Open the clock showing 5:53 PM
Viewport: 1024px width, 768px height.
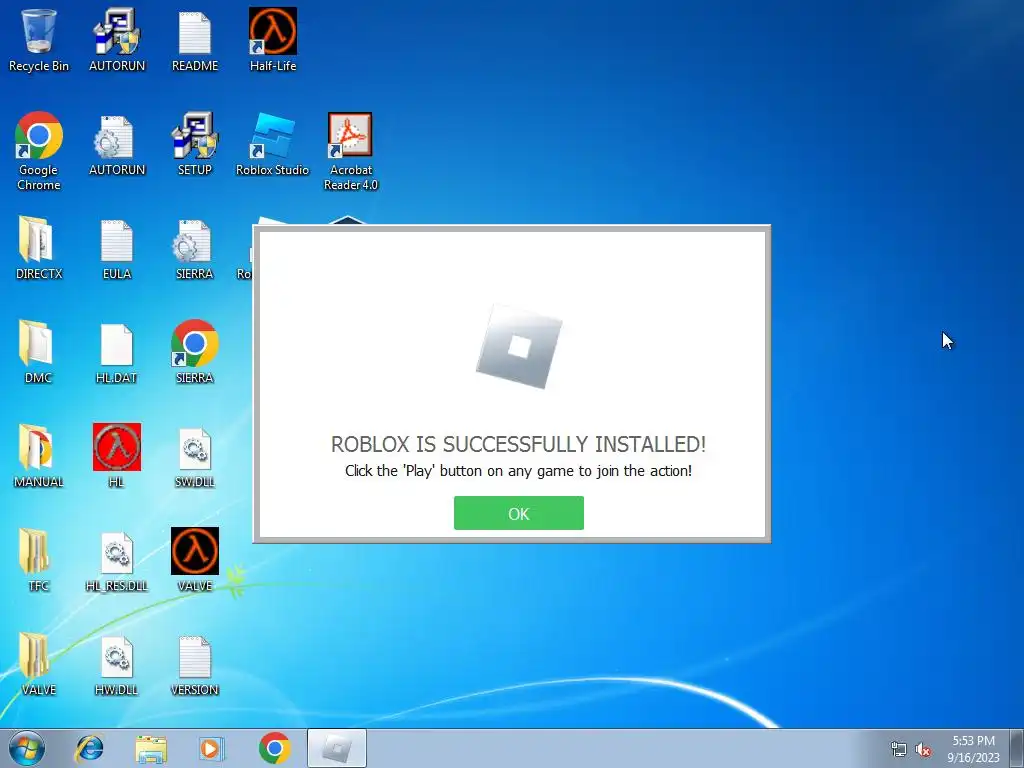(973, 749)
